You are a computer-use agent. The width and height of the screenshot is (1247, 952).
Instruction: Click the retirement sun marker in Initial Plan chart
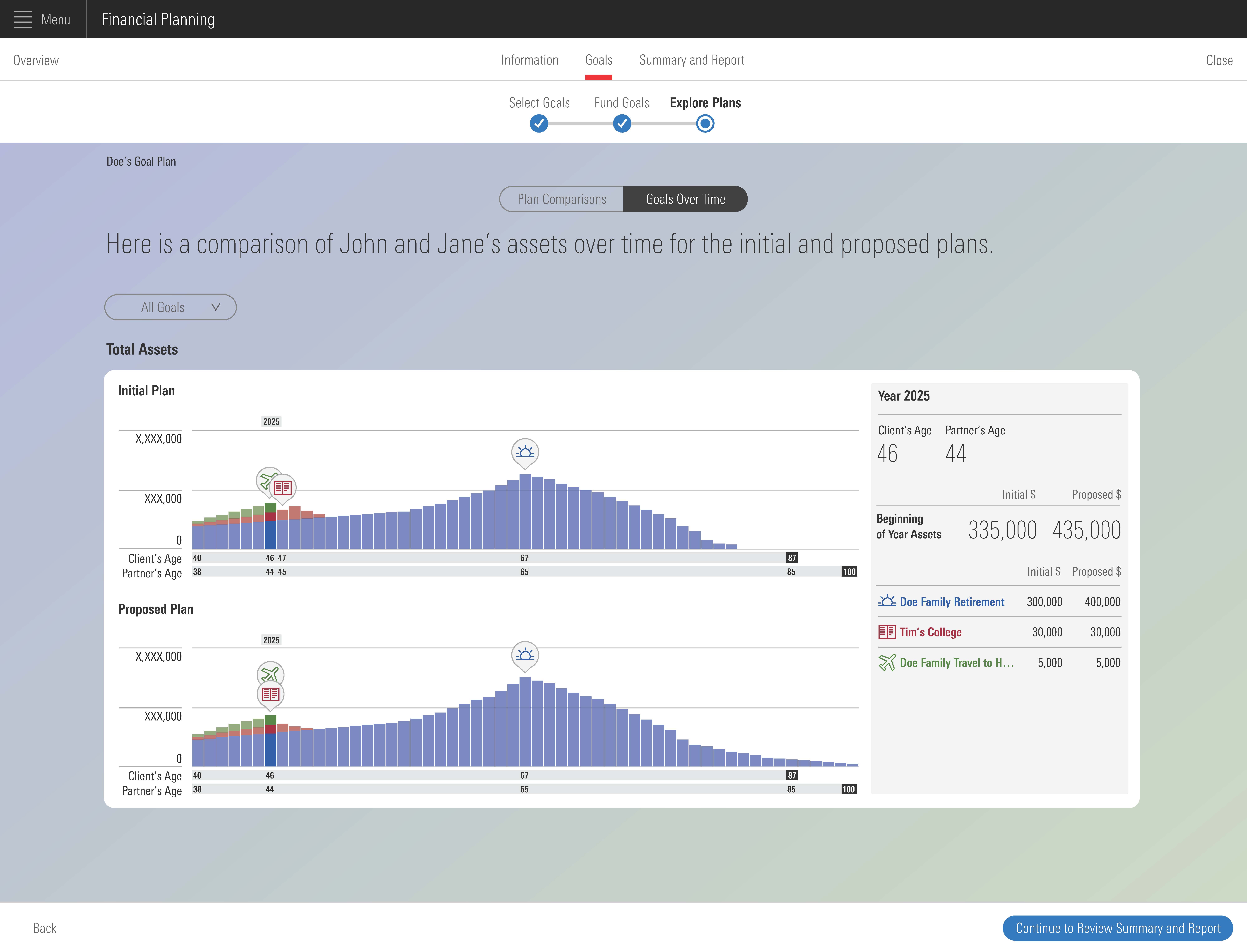tap(525, 453)
